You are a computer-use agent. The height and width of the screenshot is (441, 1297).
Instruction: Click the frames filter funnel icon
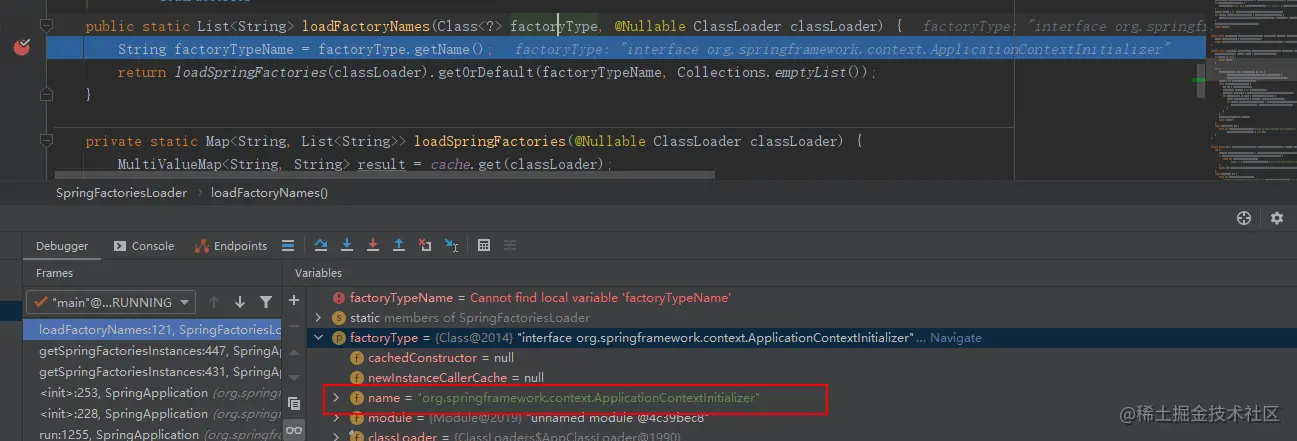tap(266, 302)
